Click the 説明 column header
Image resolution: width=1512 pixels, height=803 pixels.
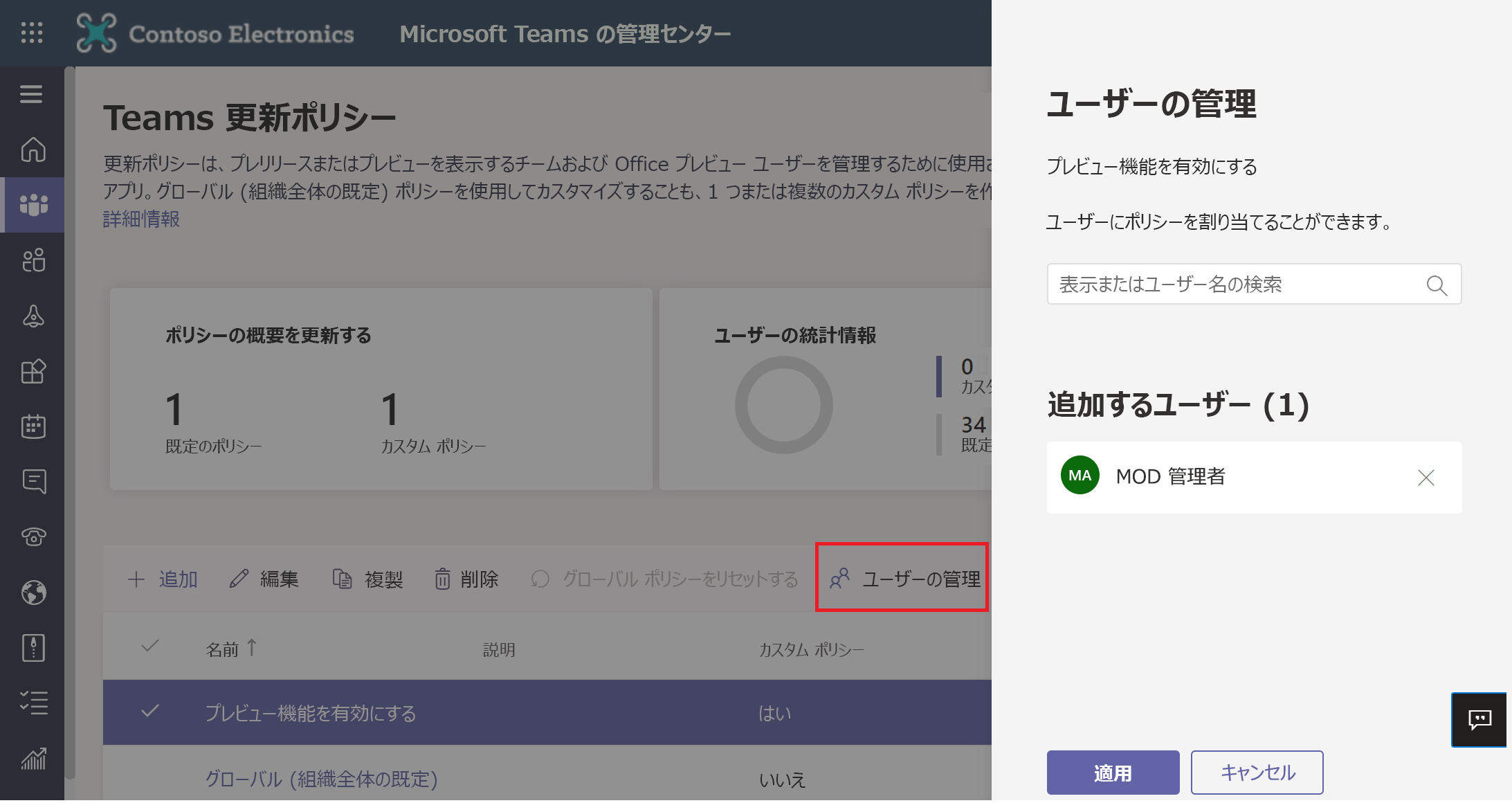(499, 649)
